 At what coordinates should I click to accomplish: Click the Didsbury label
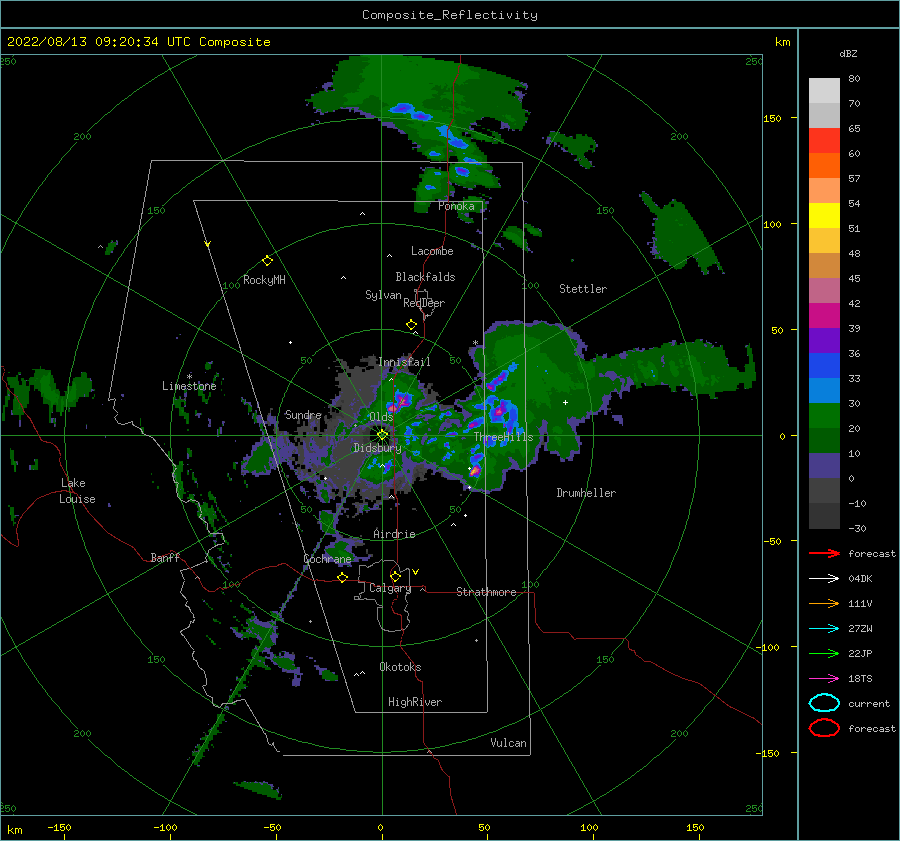coord(377,448)
